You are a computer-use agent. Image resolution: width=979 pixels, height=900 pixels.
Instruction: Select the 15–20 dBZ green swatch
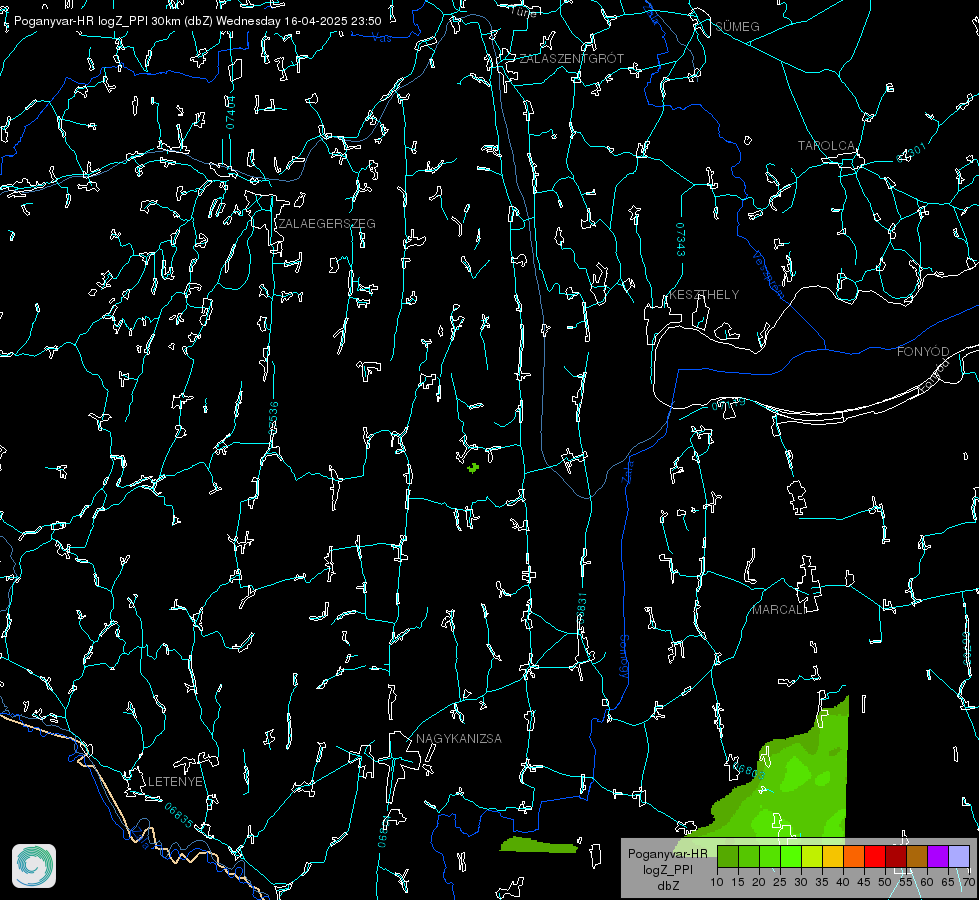(749, 856)
